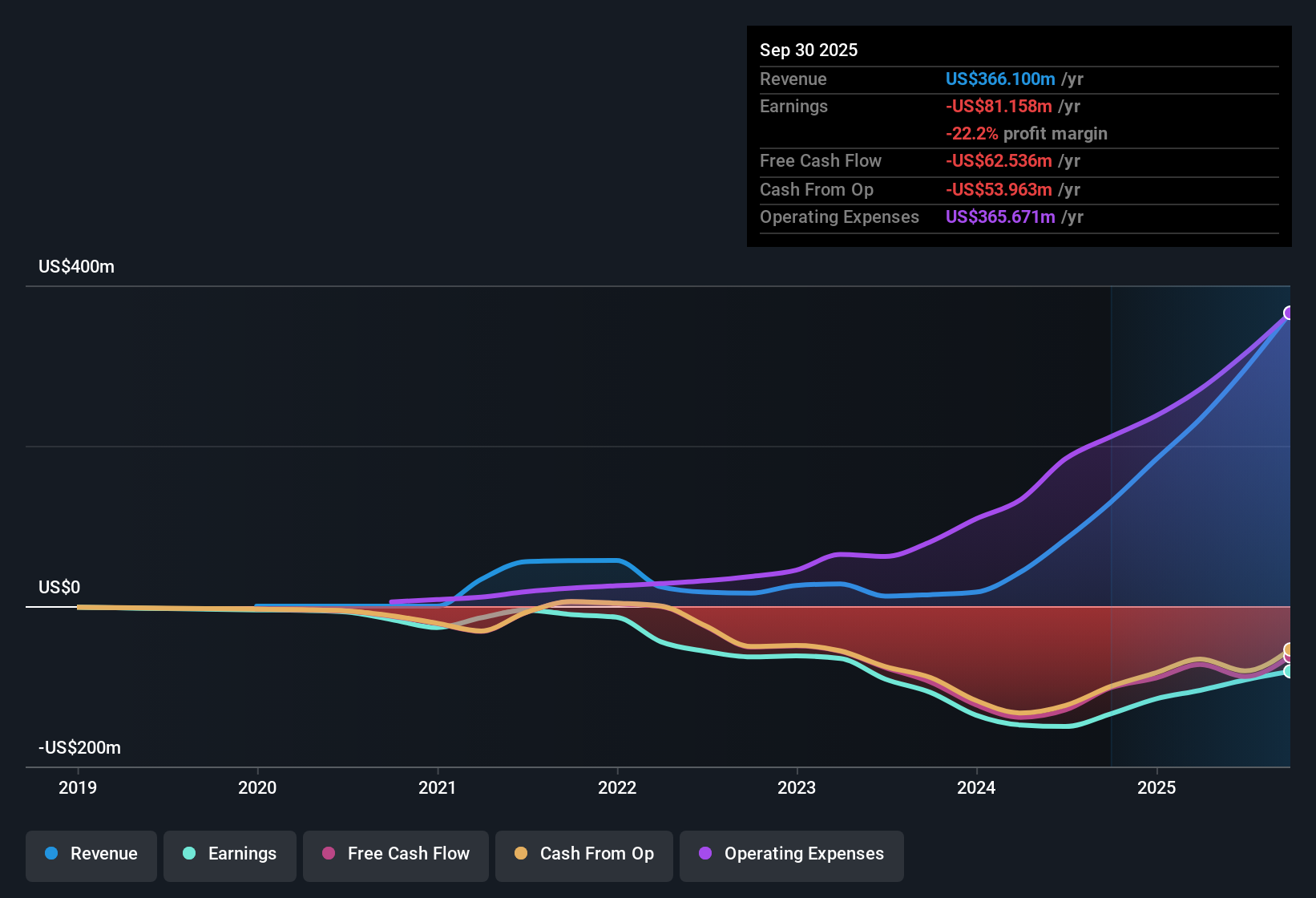Click the purple Operating Expenses legend dot
This screenshot has height=898, width=1316.
(x=705, y=854)
